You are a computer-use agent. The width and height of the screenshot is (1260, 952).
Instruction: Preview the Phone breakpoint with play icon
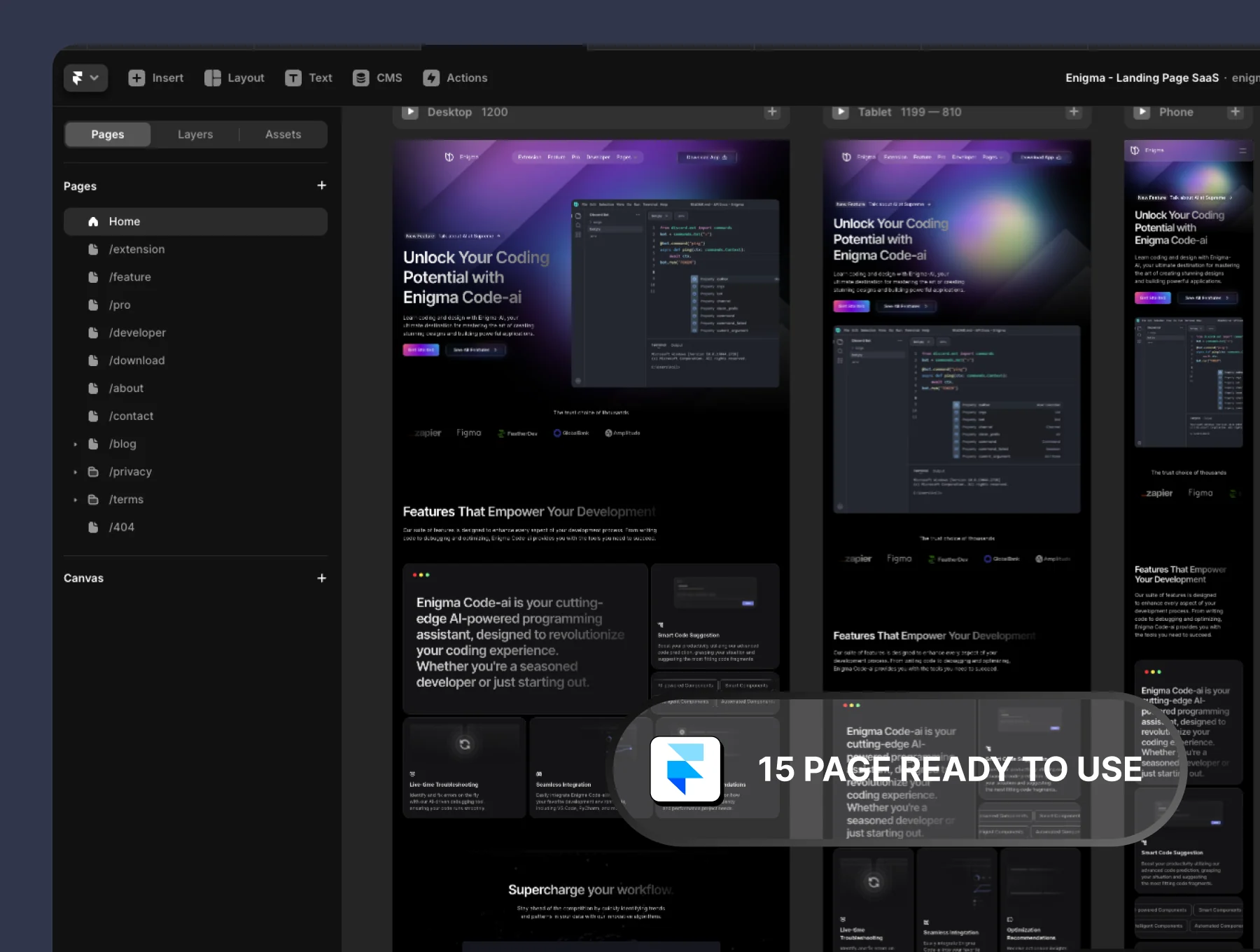[x=1142, y=112]
